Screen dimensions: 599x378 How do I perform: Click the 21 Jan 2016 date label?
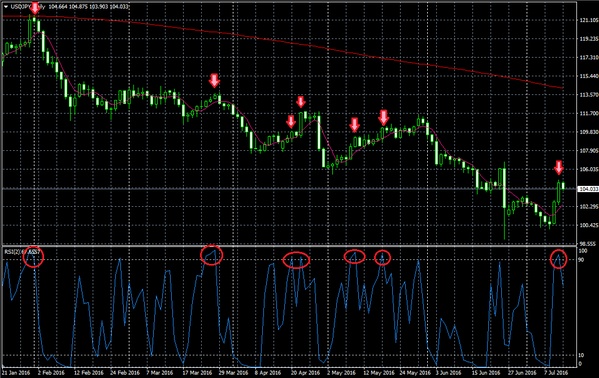click(x=16, y=372)
